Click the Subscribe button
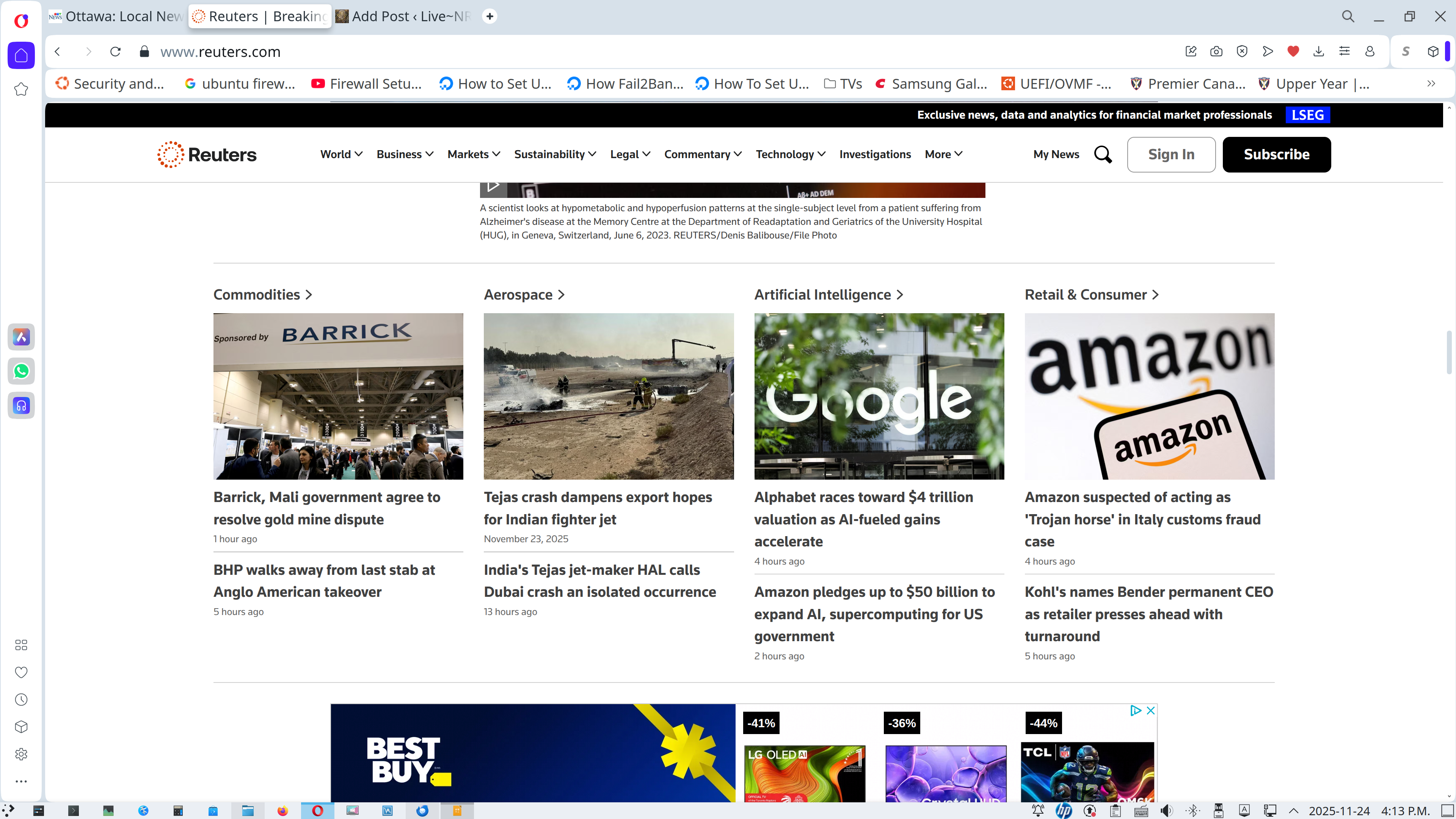1456x819 pixels. click(x=1276, y=154)
